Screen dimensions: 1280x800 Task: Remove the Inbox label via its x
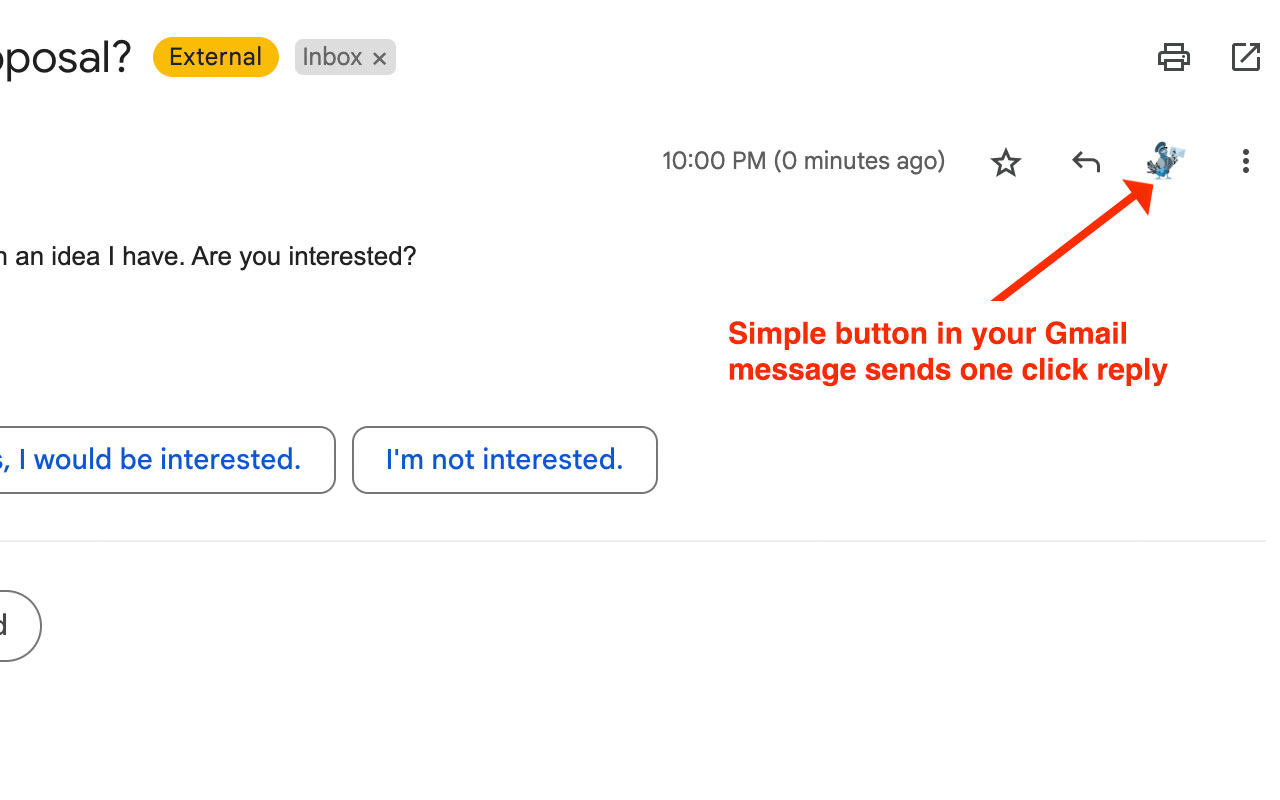pyautogui.click(x=380, y=57)
